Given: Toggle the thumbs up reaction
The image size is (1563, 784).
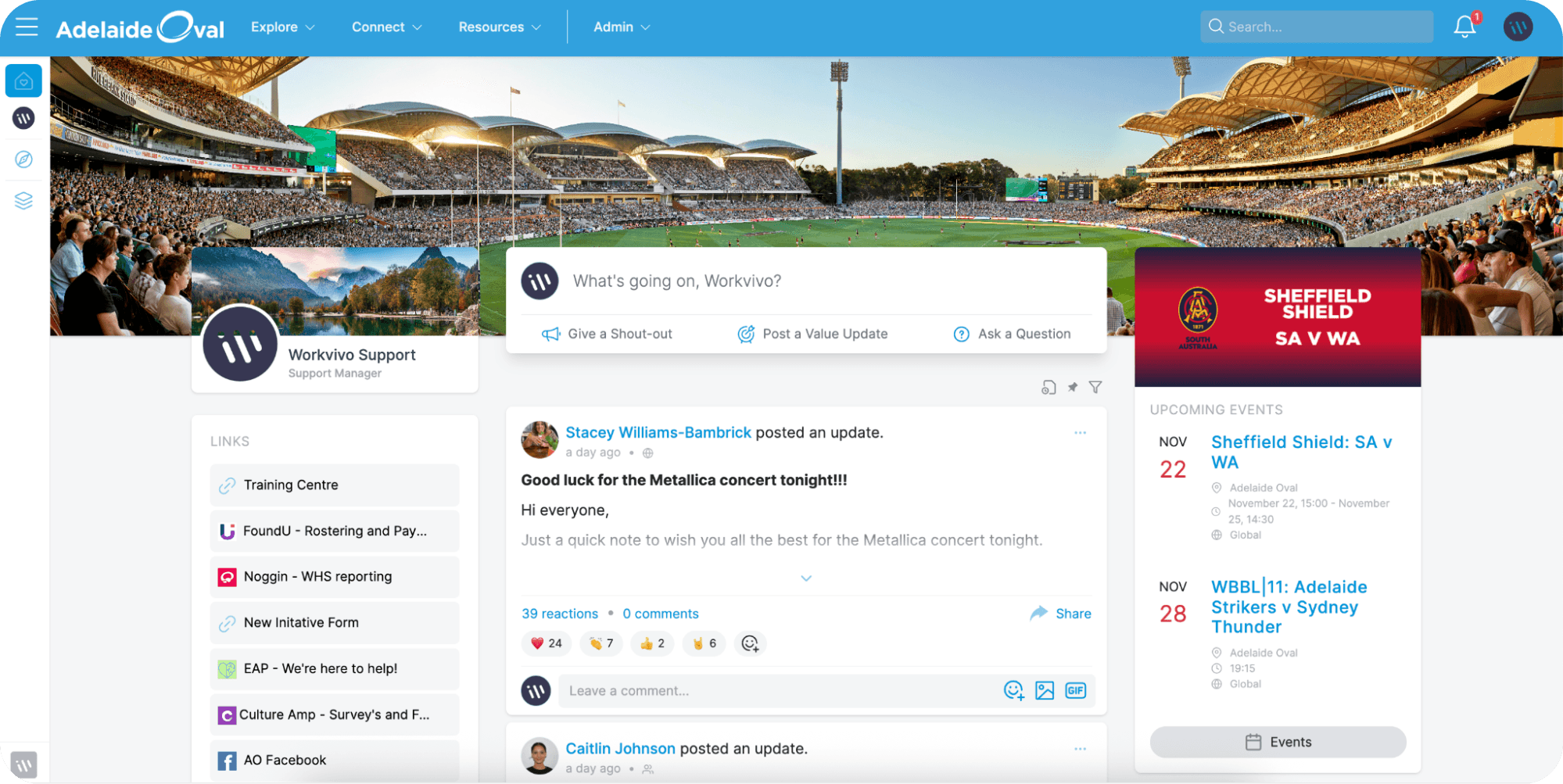Looking at the screenshot, I should [652, 643].
